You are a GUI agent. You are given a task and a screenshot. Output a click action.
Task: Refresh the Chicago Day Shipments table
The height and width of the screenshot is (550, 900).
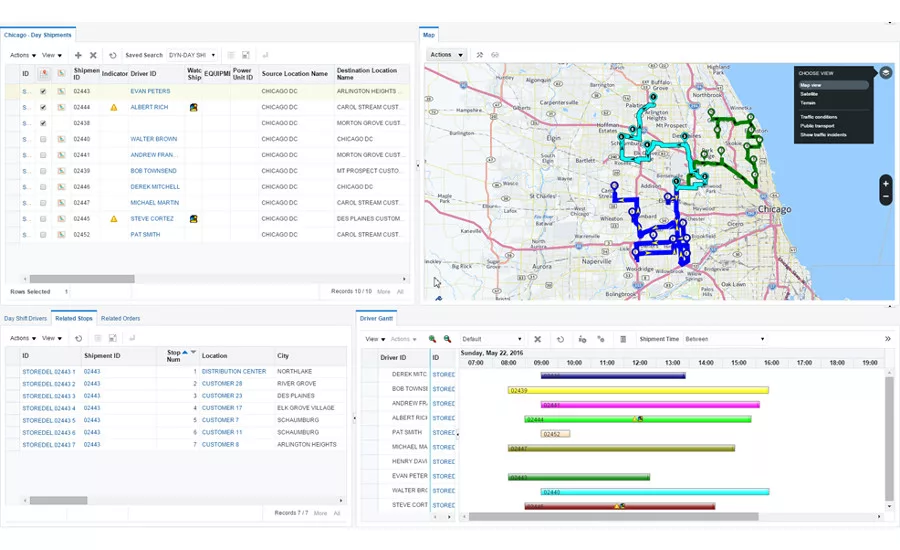click(x=112, y=55)
